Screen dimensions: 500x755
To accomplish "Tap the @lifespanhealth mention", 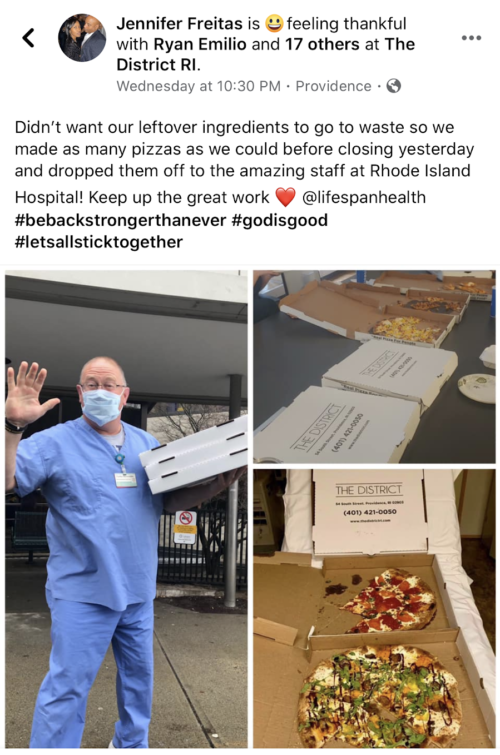I will click(364, 197).
